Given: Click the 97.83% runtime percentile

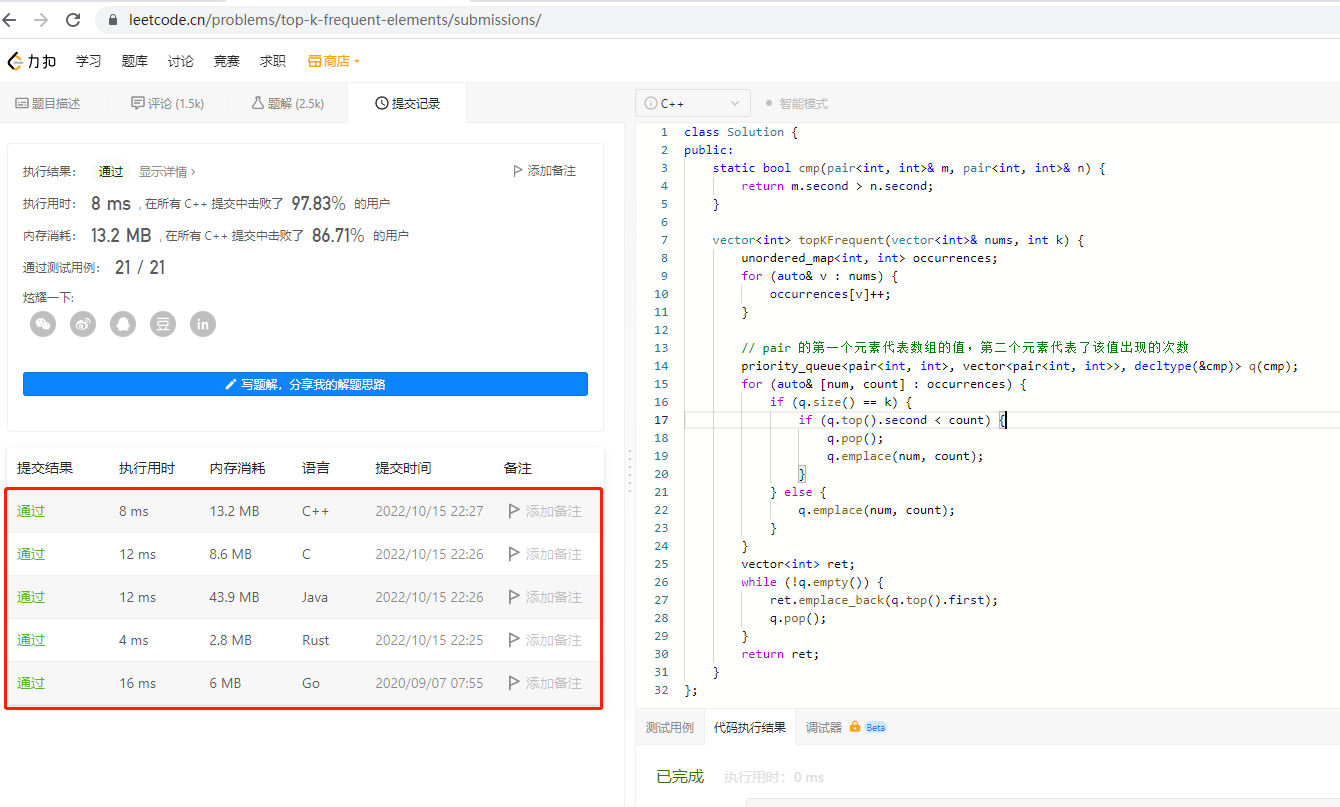Looking at the screenshot, I should point(319,203).
